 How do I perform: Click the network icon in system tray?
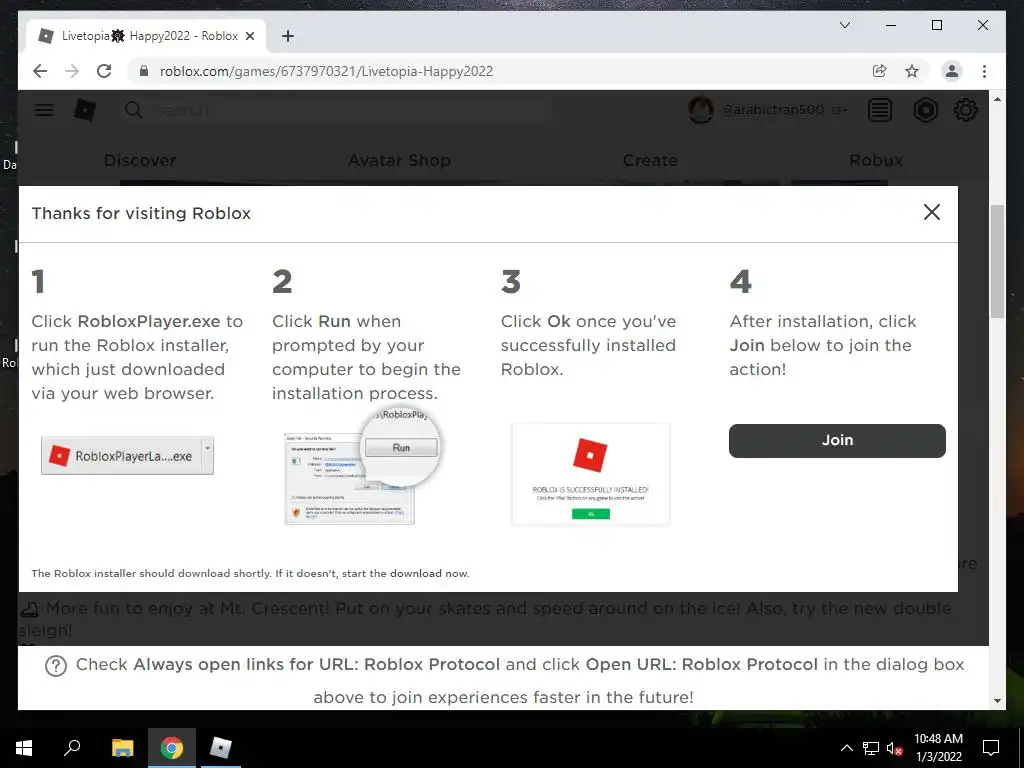(871, 748)
